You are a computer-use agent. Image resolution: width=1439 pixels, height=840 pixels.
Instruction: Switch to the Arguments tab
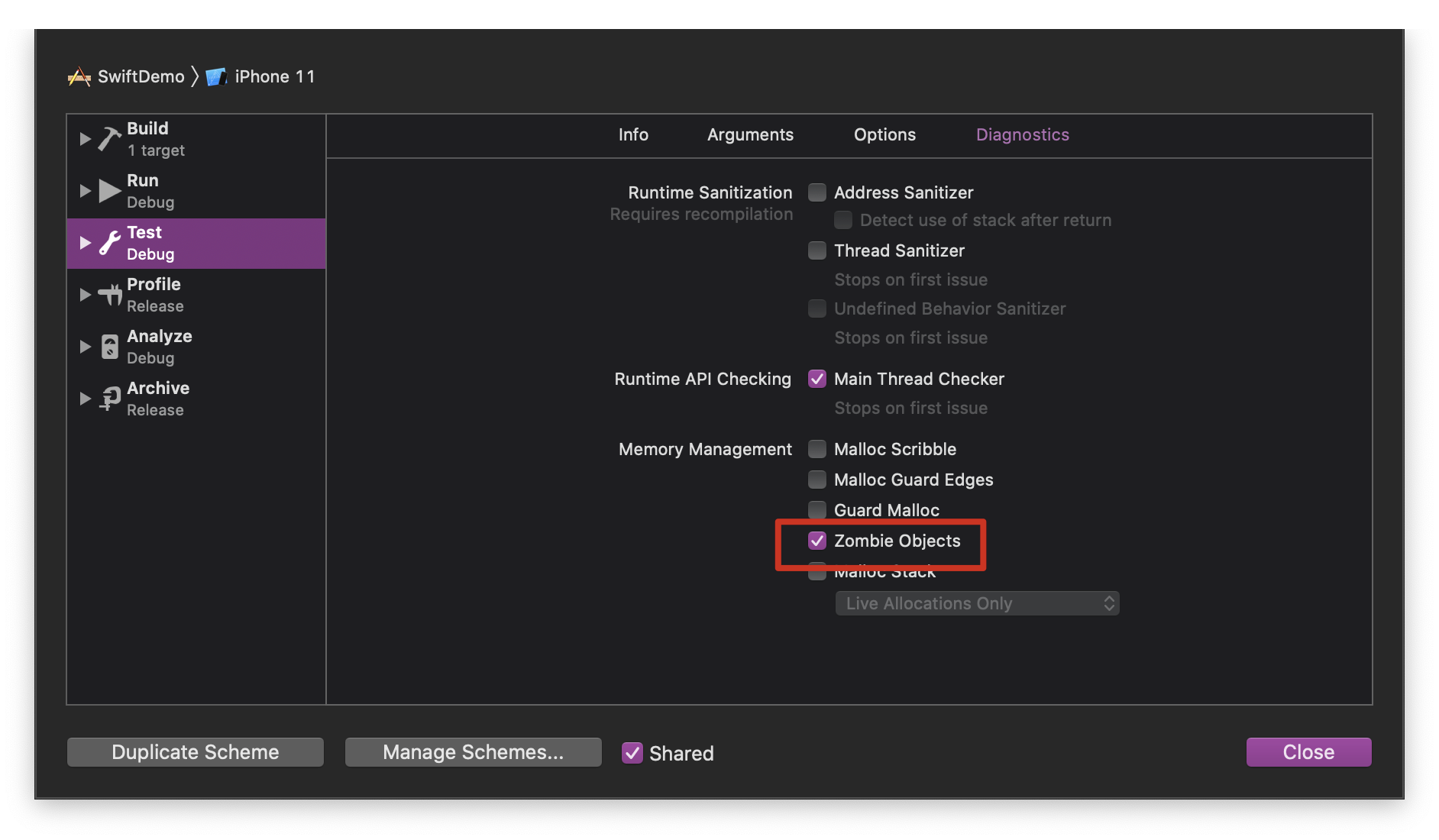coord(750,135)
